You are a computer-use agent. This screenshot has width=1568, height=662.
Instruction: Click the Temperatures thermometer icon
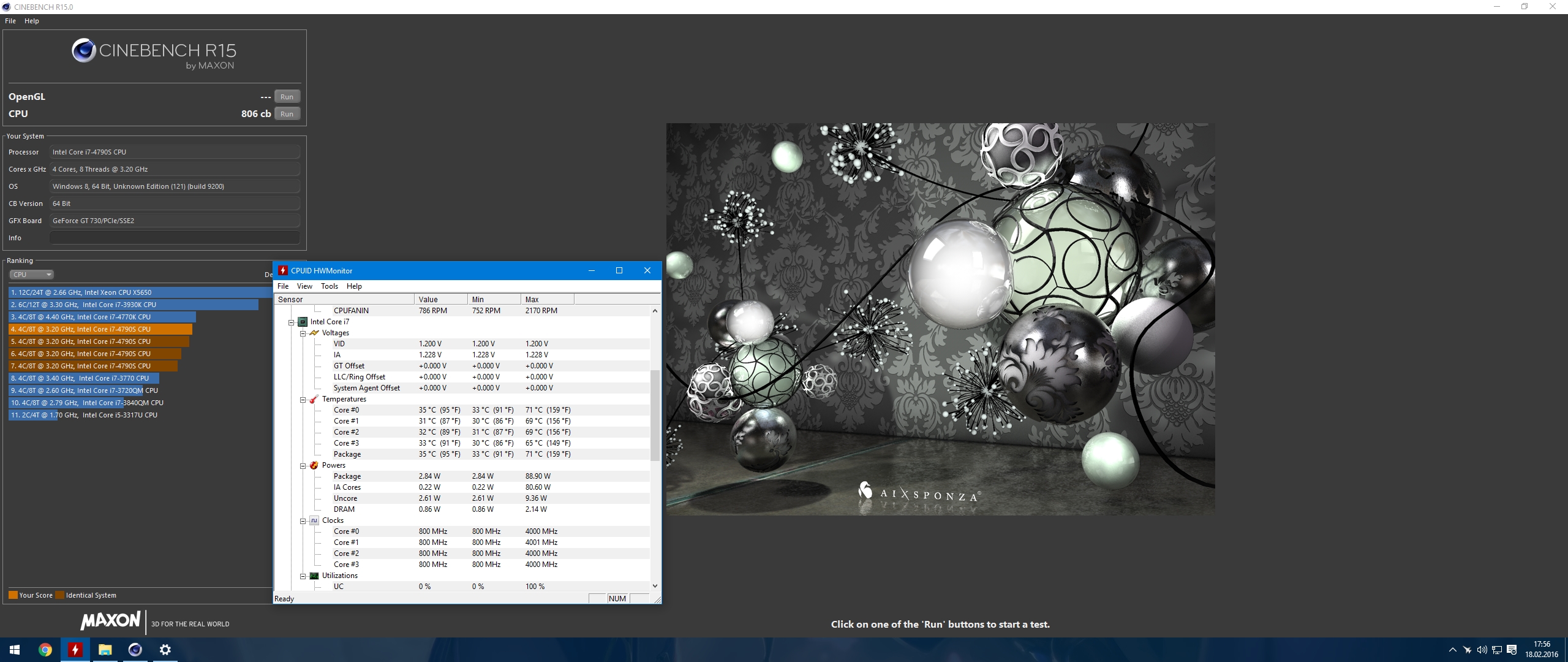pos(314,399)
